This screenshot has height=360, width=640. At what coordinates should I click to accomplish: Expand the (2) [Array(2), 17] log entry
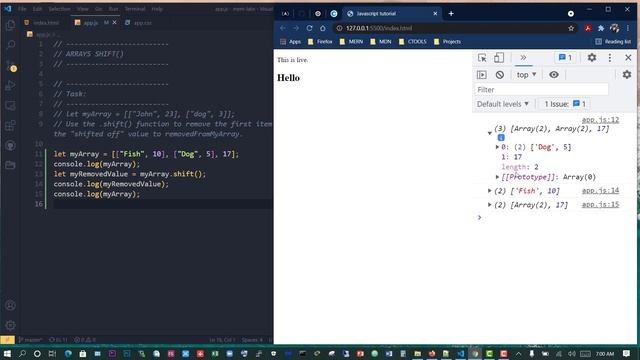coord(489,205)
